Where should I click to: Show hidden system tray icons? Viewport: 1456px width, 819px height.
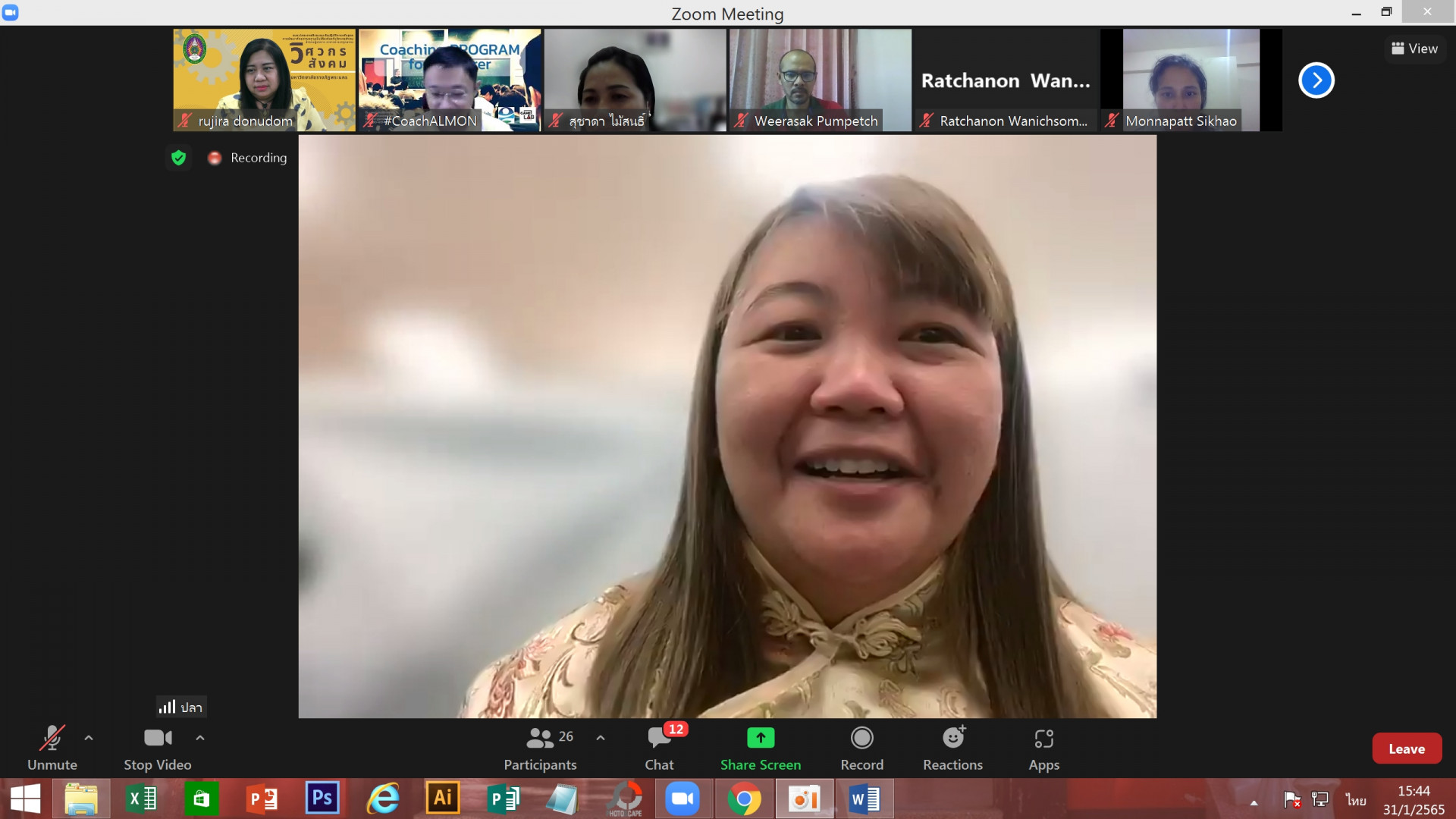(1254, 802)
